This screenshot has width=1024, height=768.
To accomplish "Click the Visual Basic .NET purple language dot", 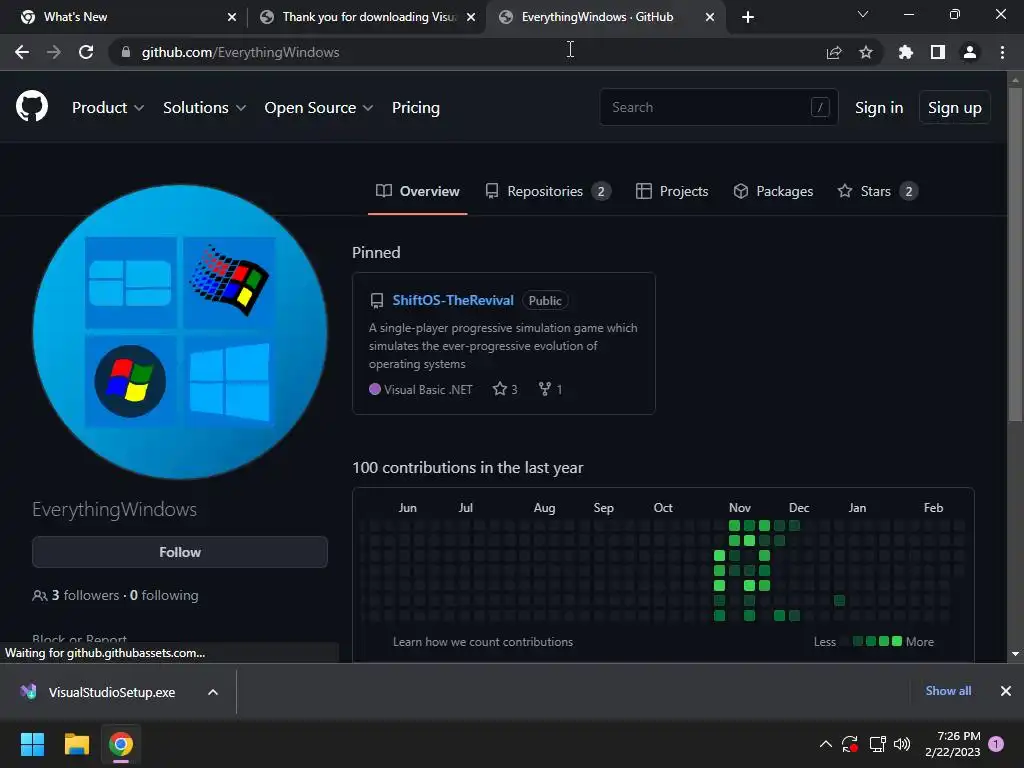I will pyautogui.click(x=375, y=389).
